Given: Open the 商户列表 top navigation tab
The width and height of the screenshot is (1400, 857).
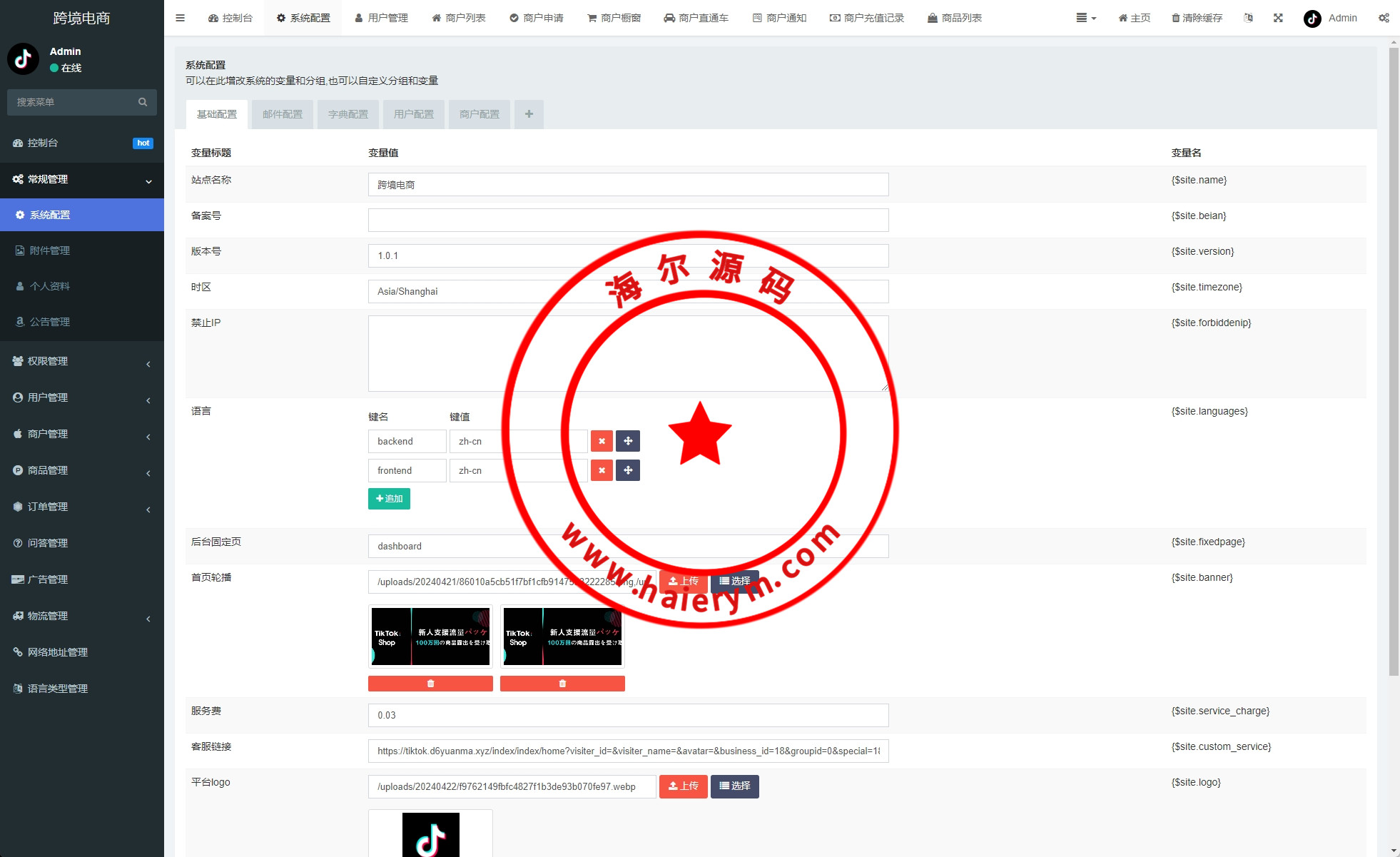Looking at the screenshot, I should pos(459,18).
